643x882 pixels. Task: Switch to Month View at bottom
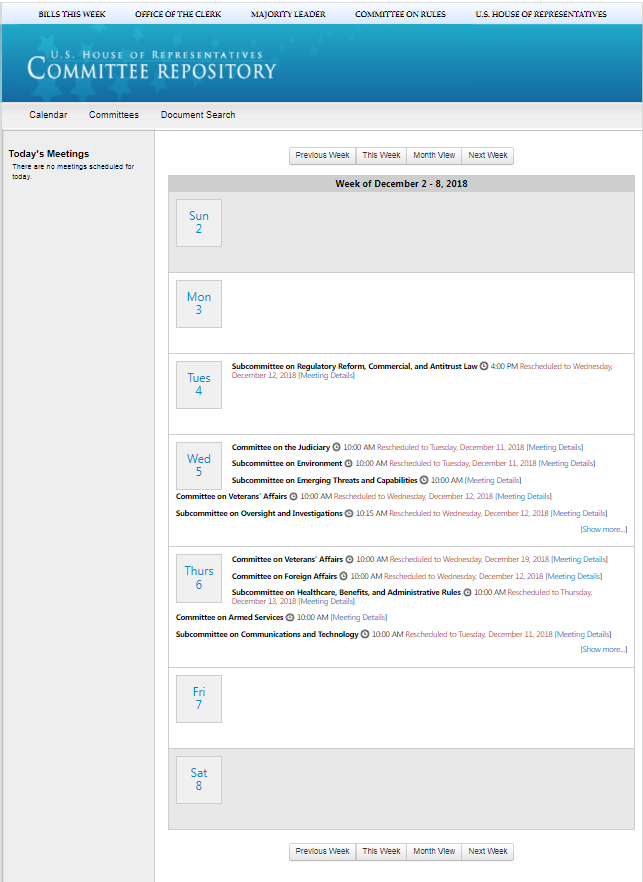coord(434,852)
